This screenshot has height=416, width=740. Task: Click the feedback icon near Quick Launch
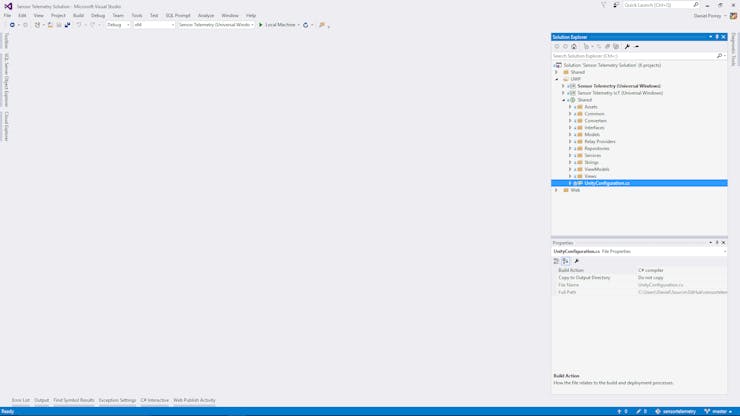(616, 5)
